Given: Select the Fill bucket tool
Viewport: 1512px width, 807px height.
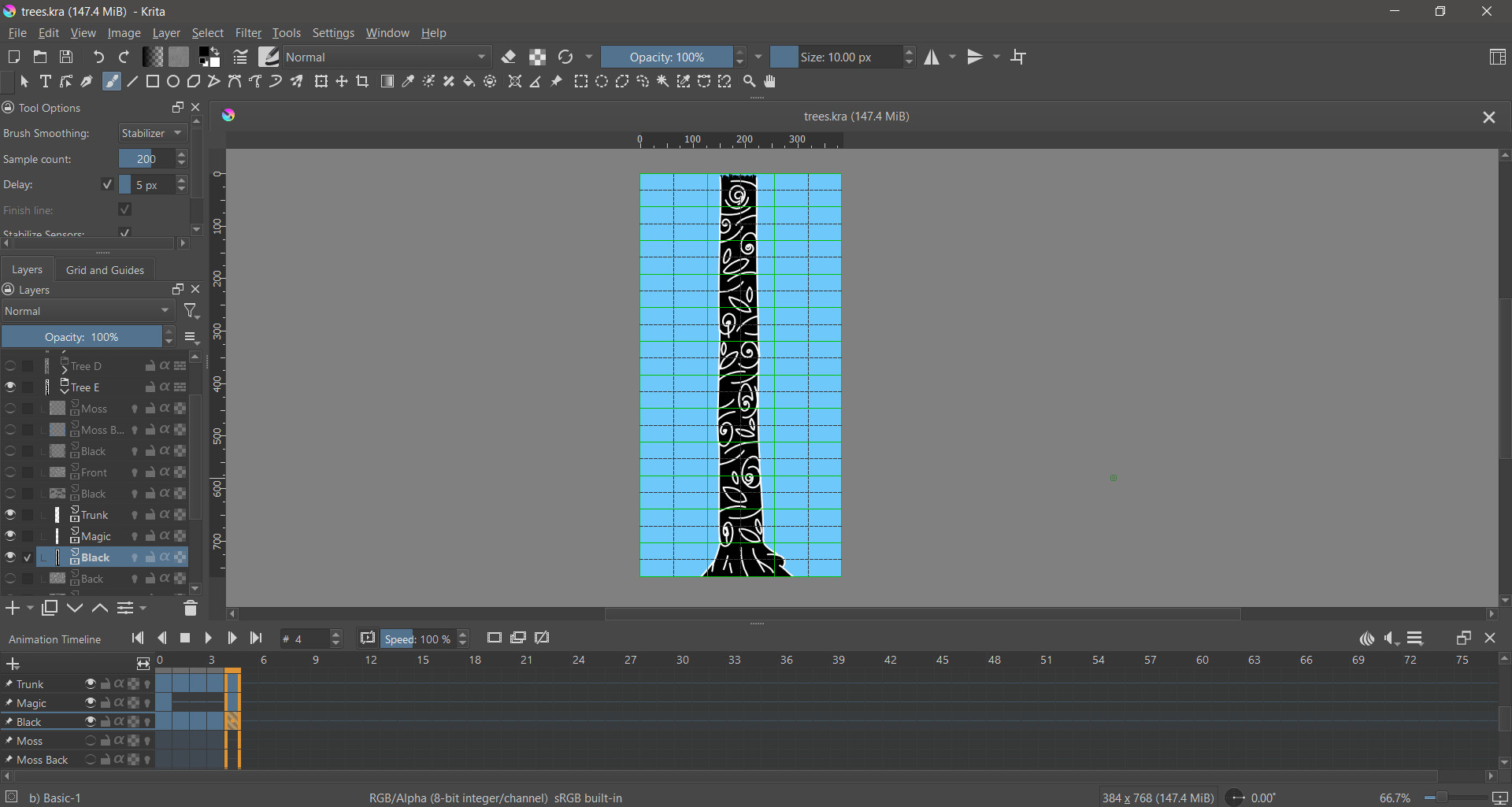Looking at the screenshot, I should point(469,82).
